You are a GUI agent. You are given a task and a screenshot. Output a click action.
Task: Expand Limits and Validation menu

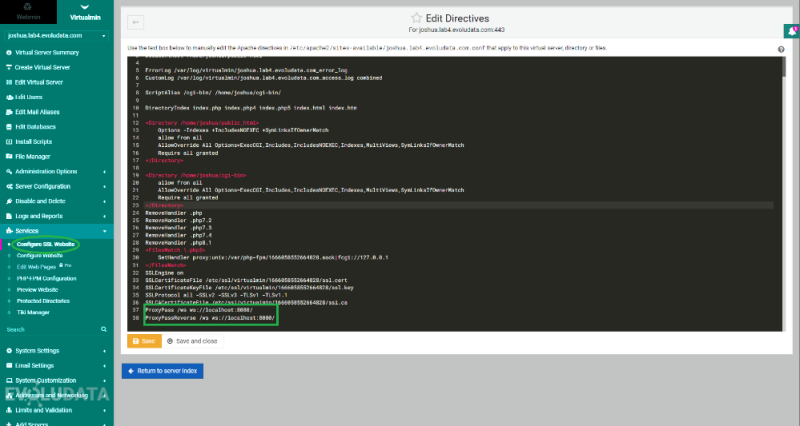(x=57, y=410)
